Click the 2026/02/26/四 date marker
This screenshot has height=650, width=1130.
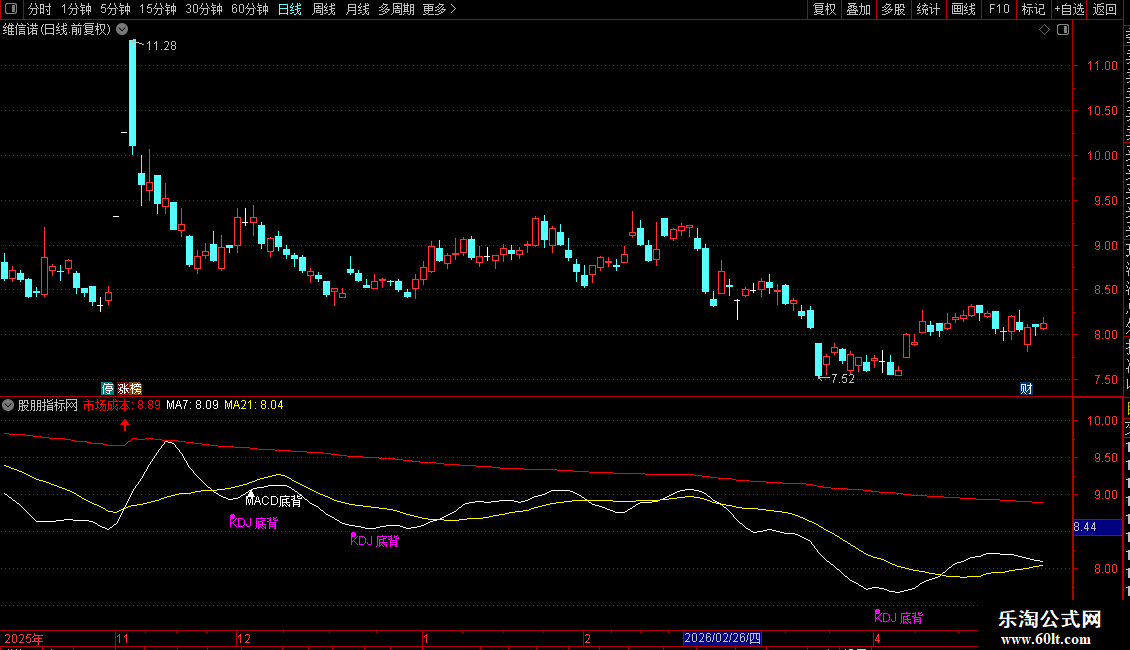(x=722, y=638)
